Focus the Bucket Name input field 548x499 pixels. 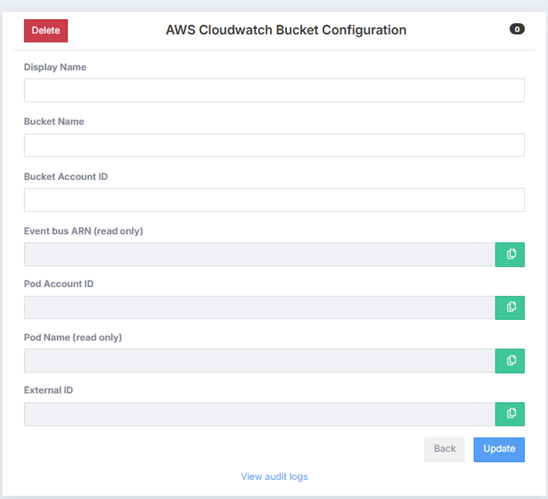(274, 145)
